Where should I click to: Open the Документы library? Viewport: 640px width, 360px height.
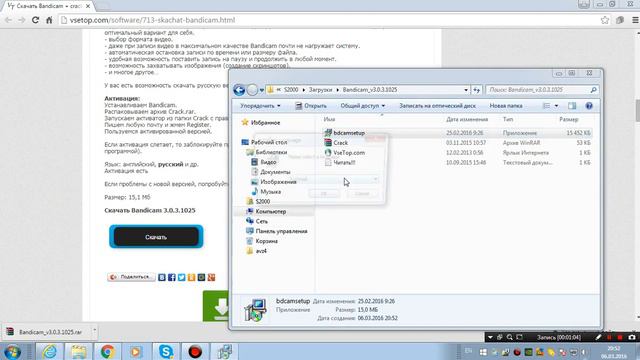pos(275,172)
